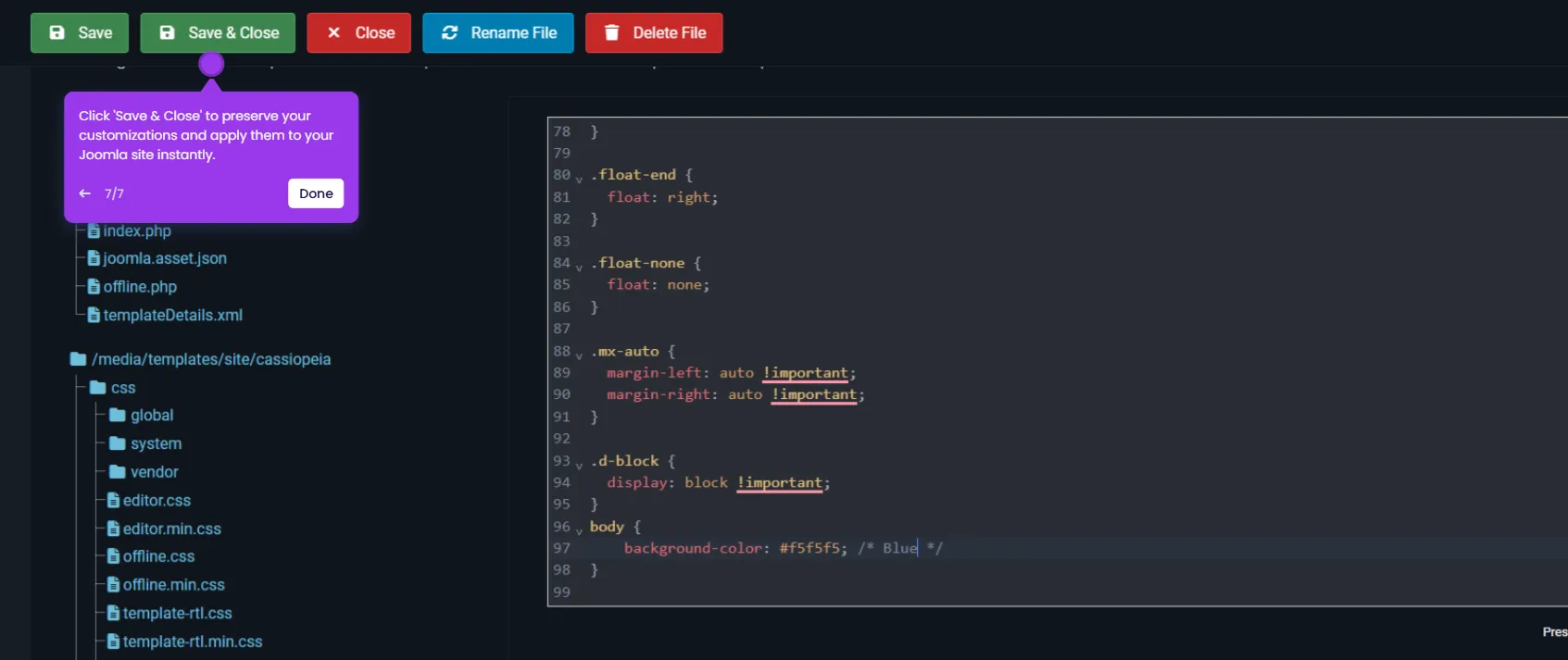This screenshot has width=1568, height=660.
Task: Open template-rtl.css file
Action: [178, 613]
